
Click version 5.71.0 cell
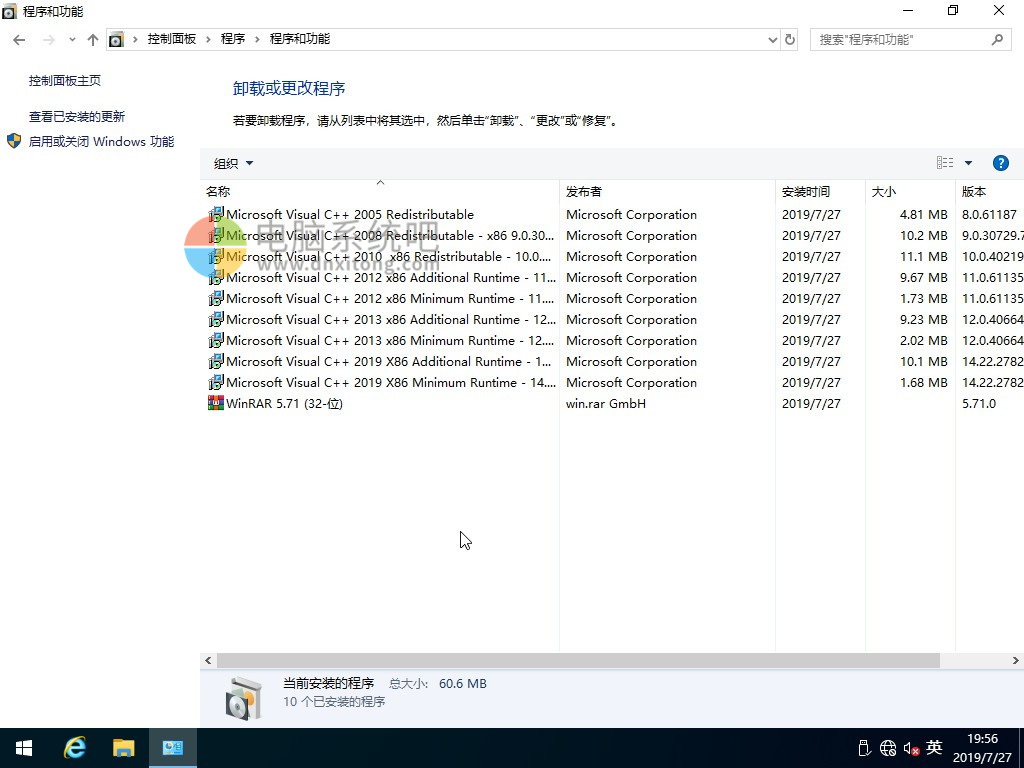(x=979, y=403)
